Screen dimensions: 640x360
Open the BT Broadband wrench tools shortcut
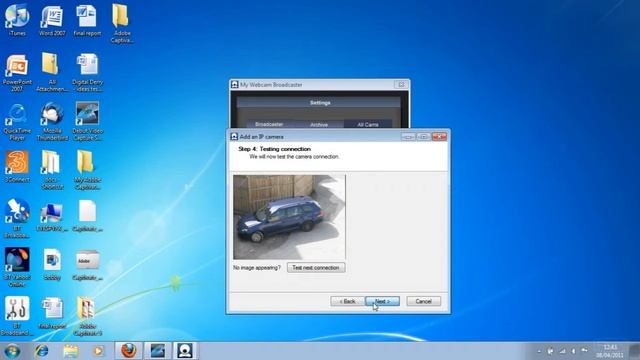(x=17, y=316)
